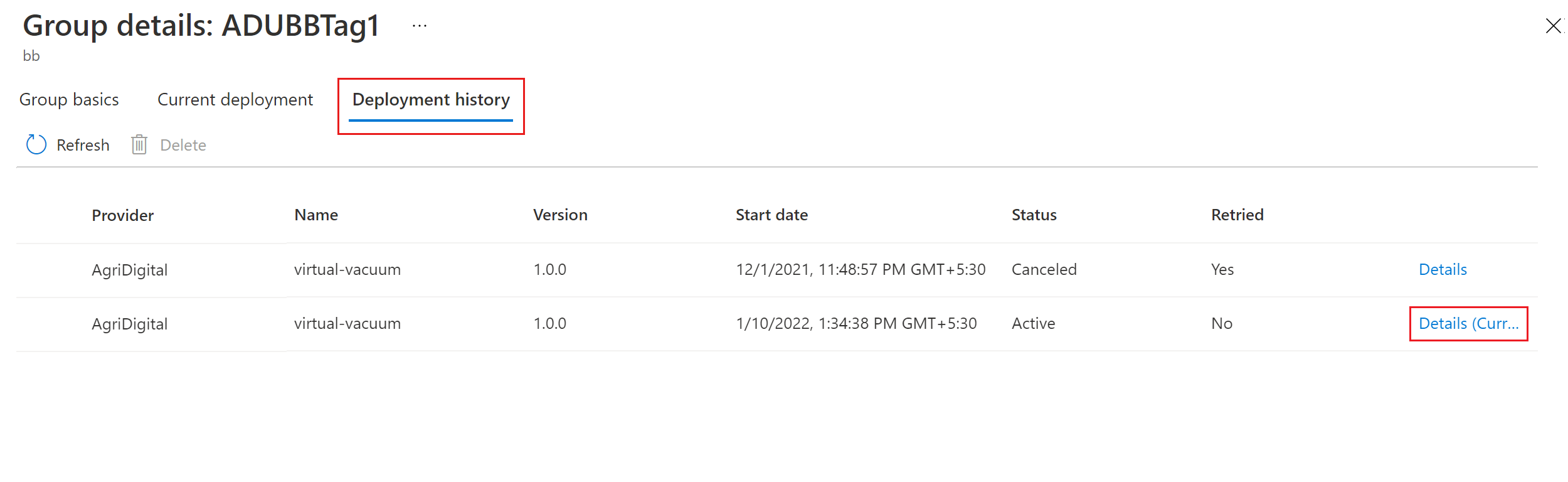Switch to the Current deployment tab
The width and height of the screenshot is (1568, 482).
(235, 99)
